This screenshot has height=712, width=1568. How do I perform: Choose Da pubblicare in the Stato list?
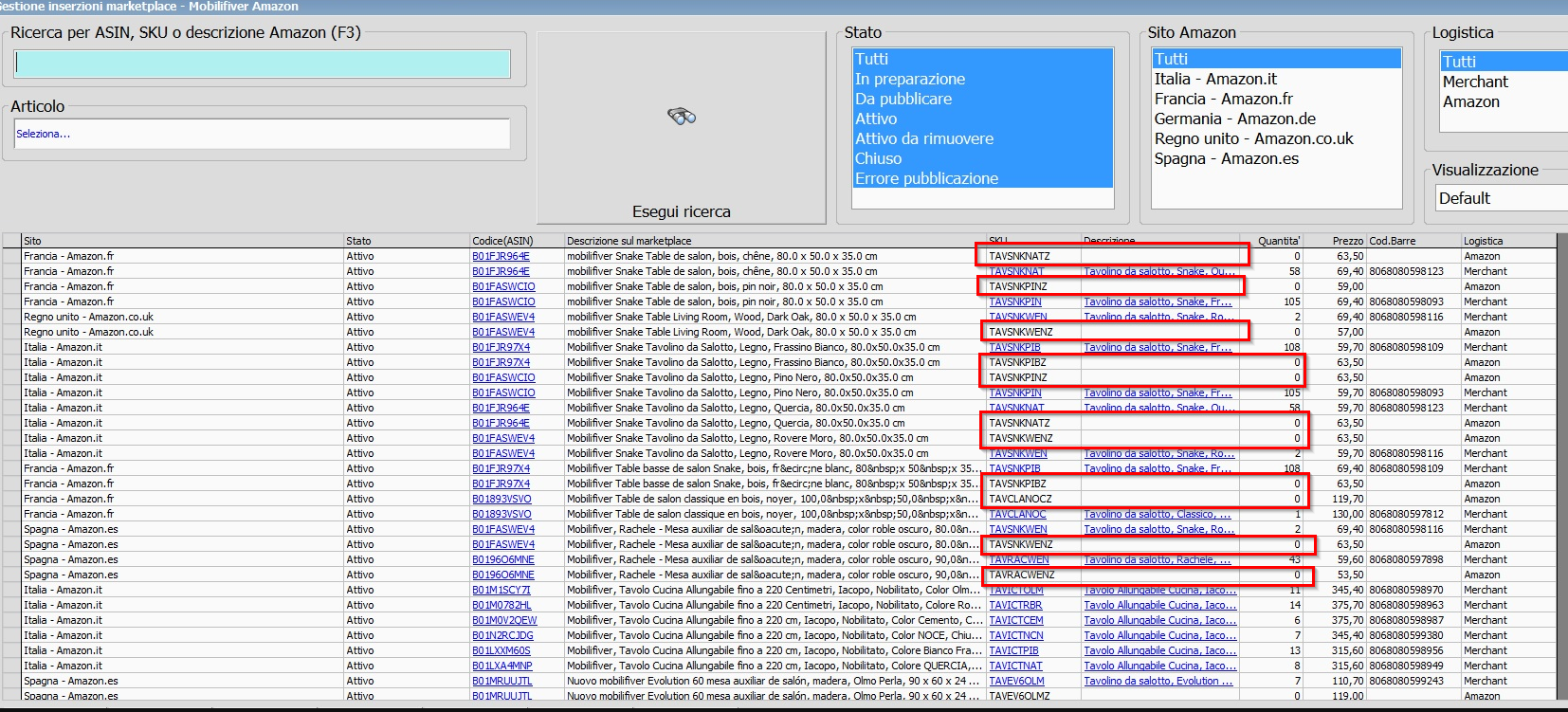(x=982, y=99)
